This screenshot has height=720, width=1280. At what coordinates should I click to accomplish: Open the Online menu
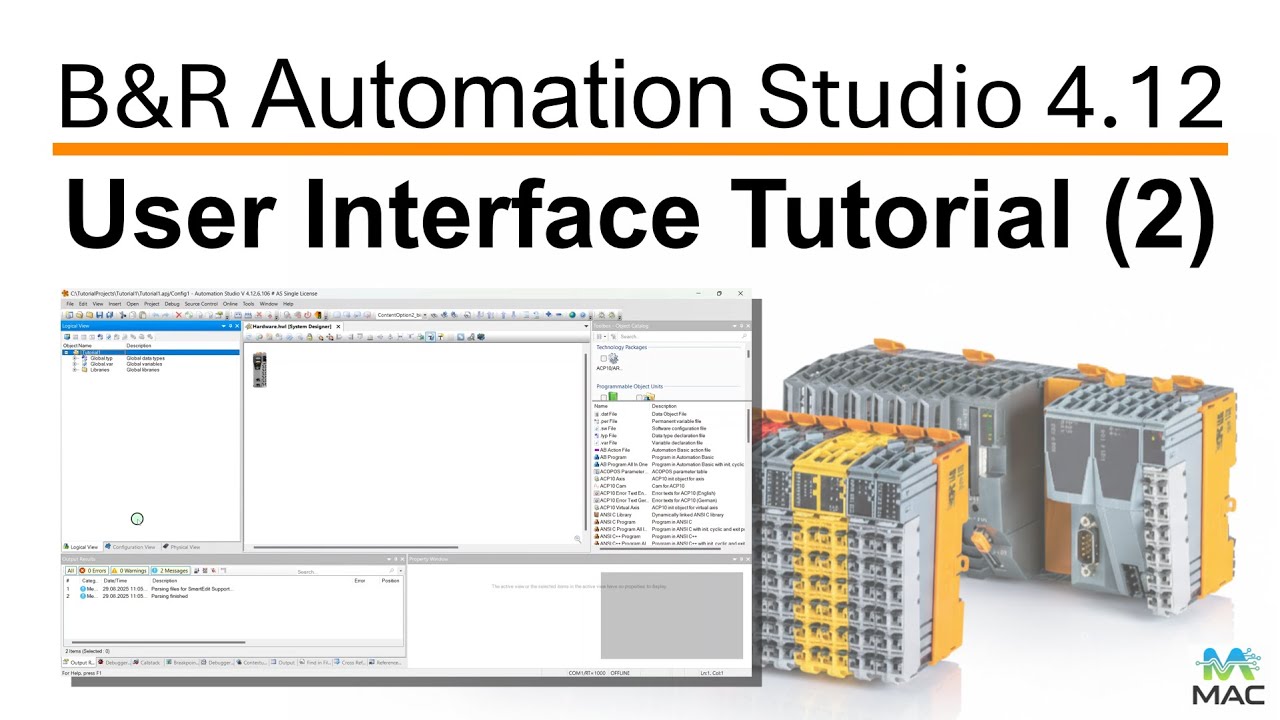tap(230, 304)
